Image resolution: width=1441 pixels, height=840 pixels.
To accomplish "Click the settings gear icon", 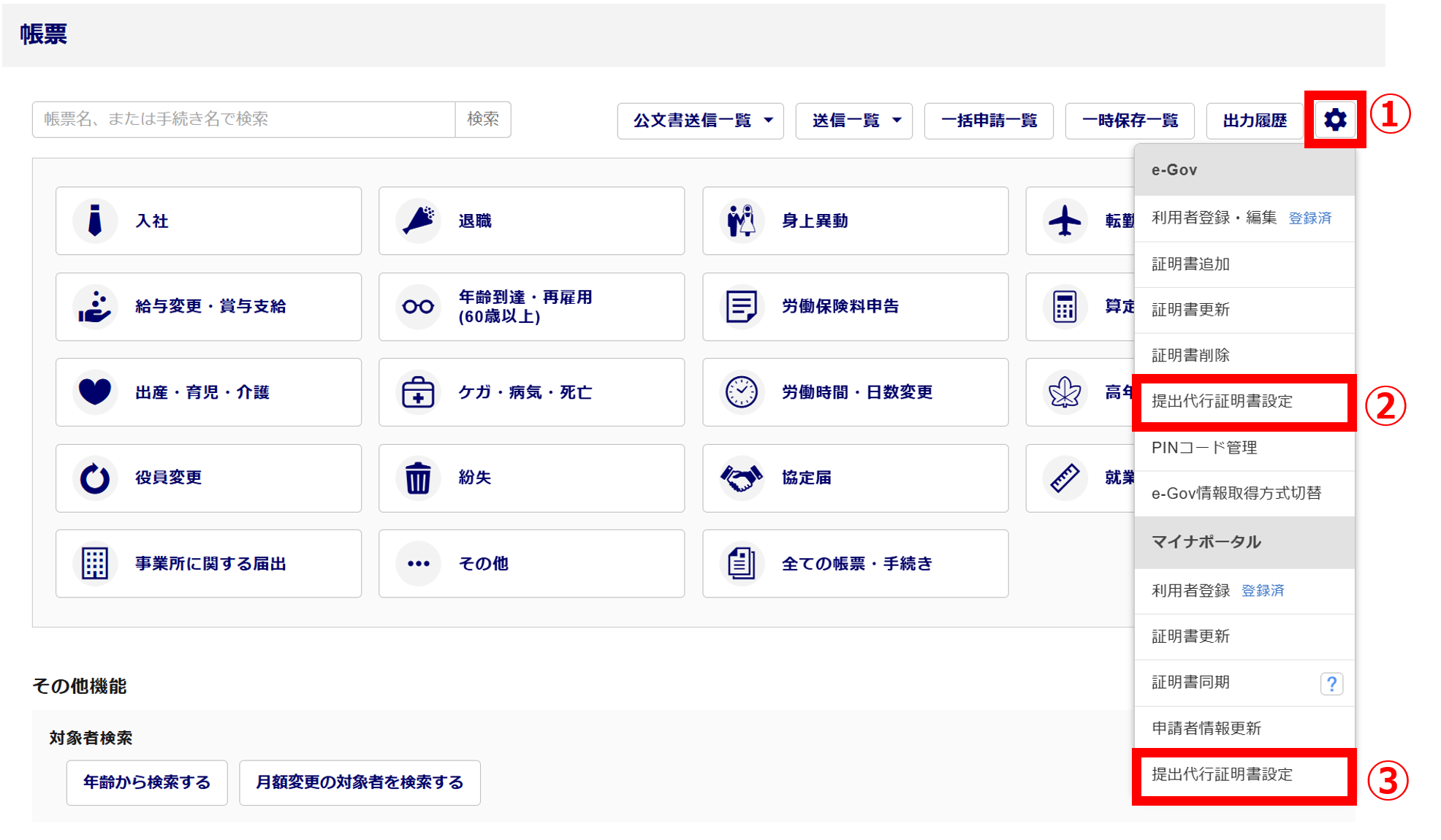I will pyautogui.click(x=1334, y=120).
